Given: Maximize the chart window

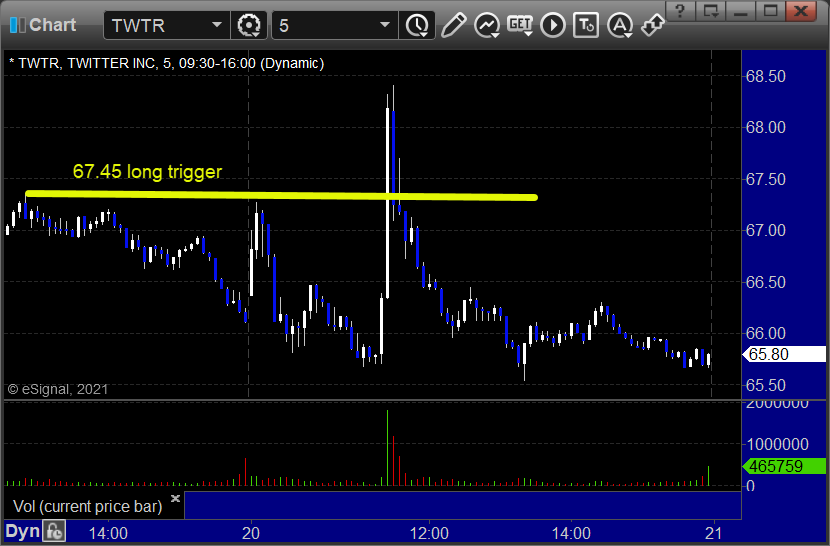Looking at the screenshot, I should point(771,11).
